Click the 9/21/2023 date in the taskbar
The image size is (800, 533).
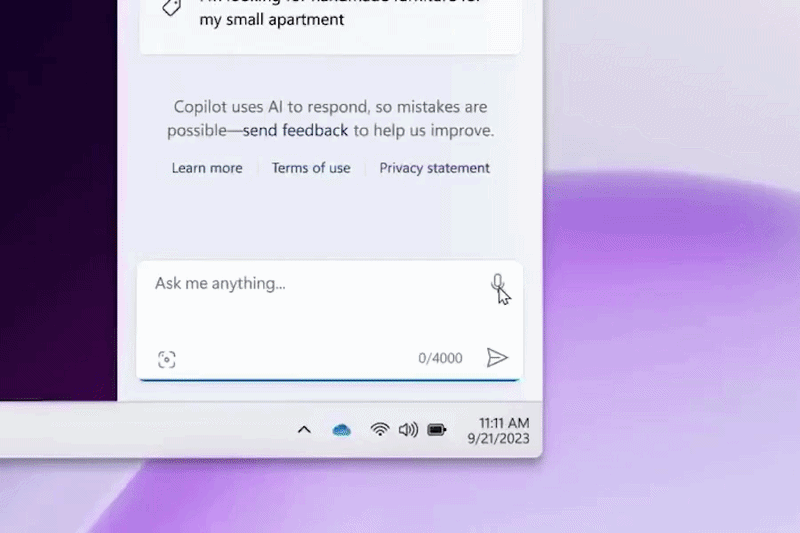tap(498, 439)
